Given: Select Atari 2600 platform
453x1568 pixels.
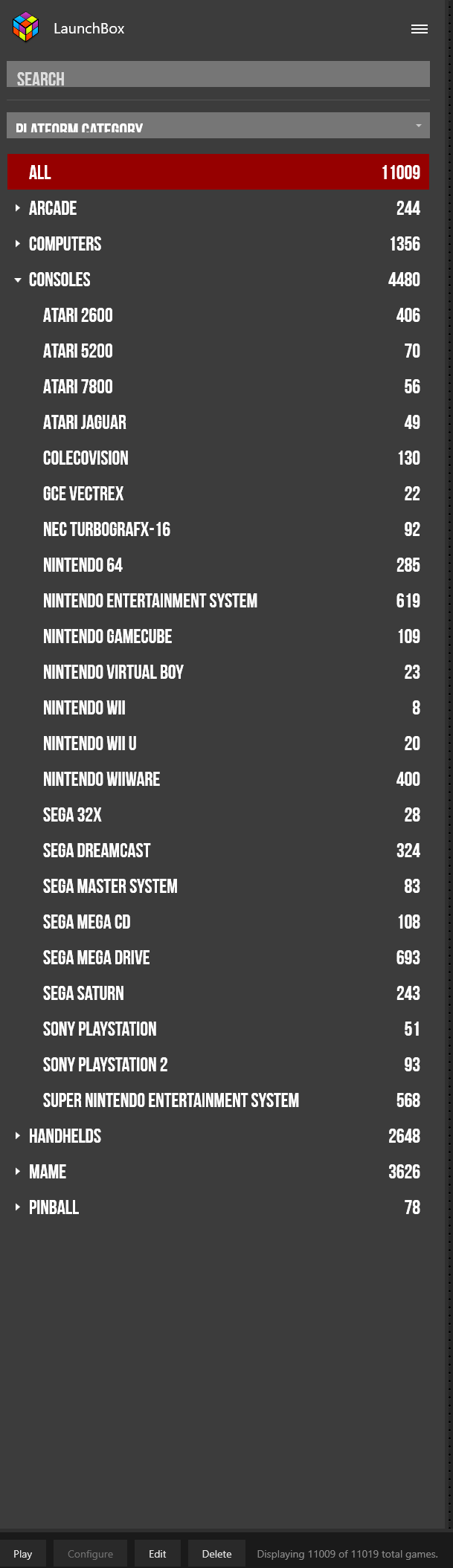Looking at the screenshot, I should 218,315.
